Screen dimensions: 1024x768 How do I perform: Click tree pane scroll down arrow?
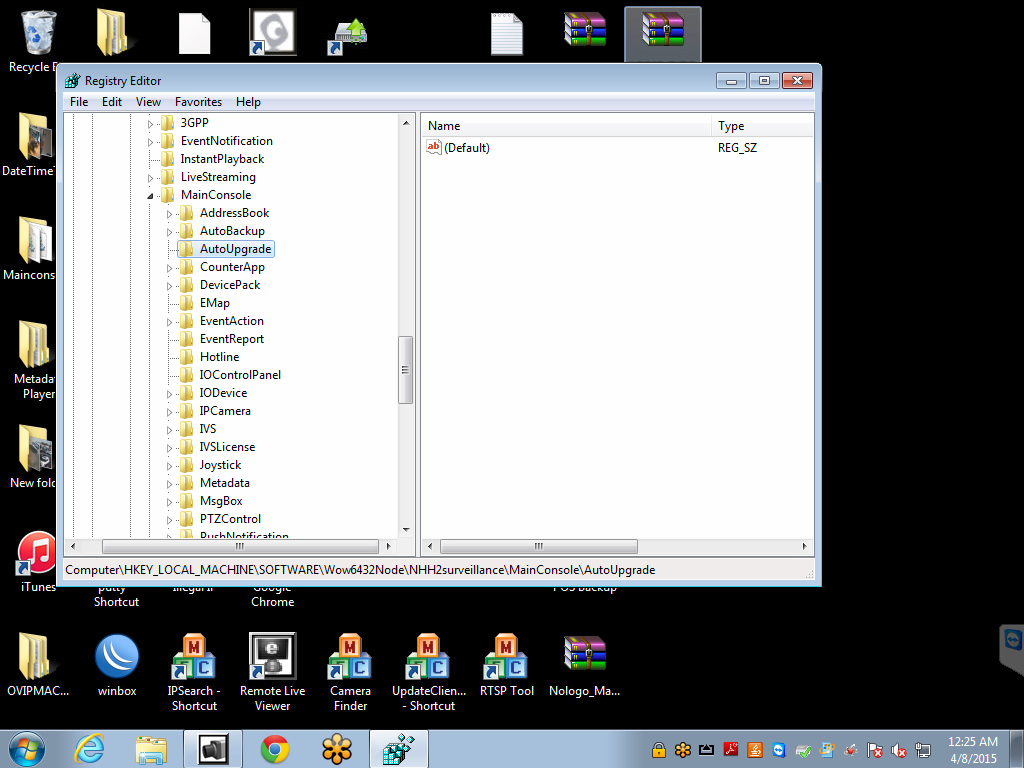(406, 530)
